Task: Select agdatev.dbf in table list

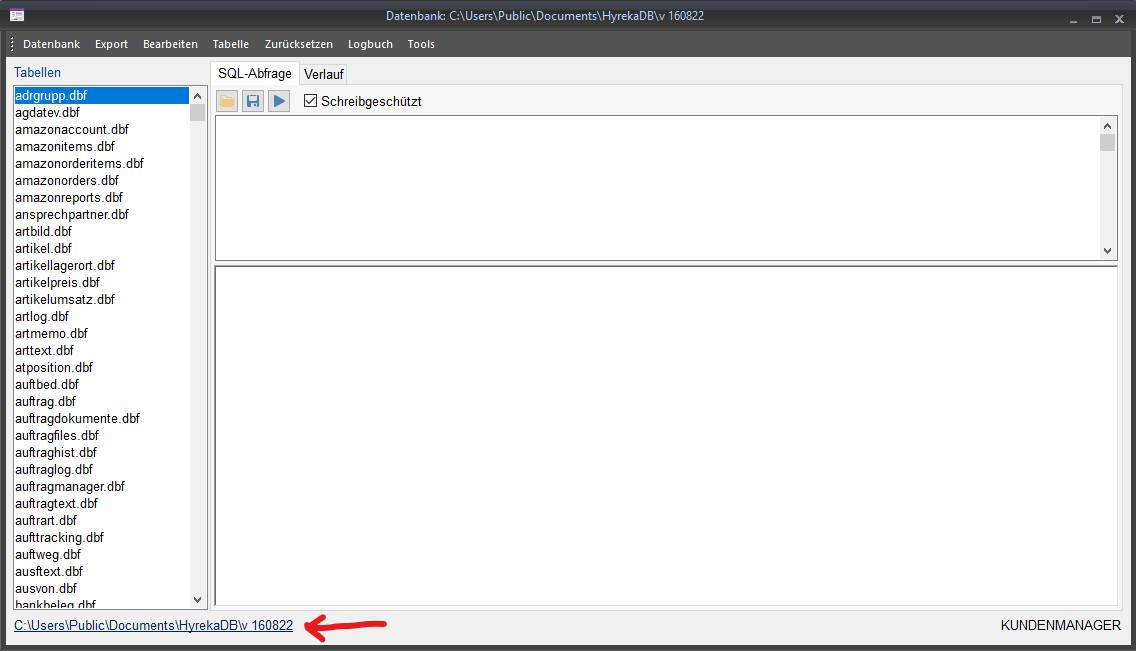Action: click(101, 112)
